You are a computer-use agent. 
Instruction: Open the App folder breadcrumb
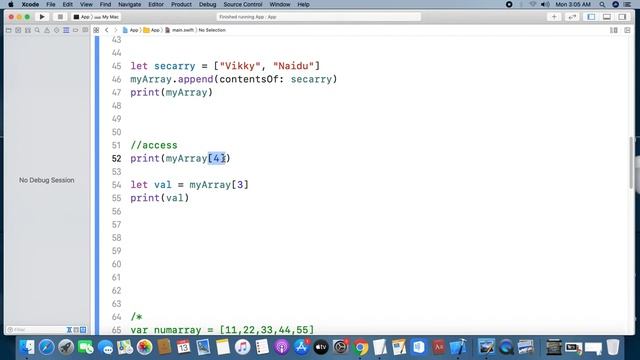pos(152,30)
